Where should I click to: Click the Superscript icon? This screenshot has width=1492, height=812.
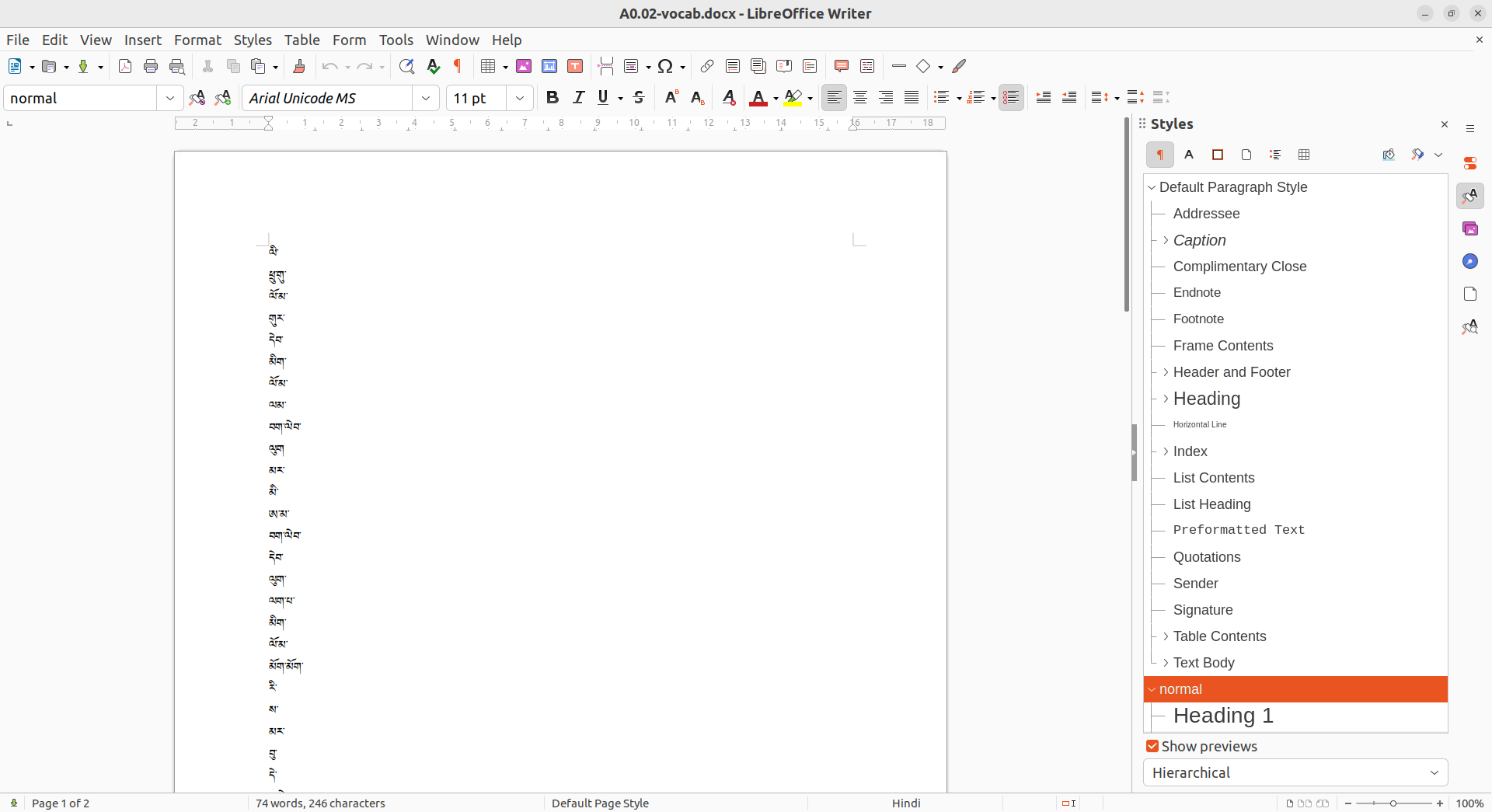click(671, 97)
